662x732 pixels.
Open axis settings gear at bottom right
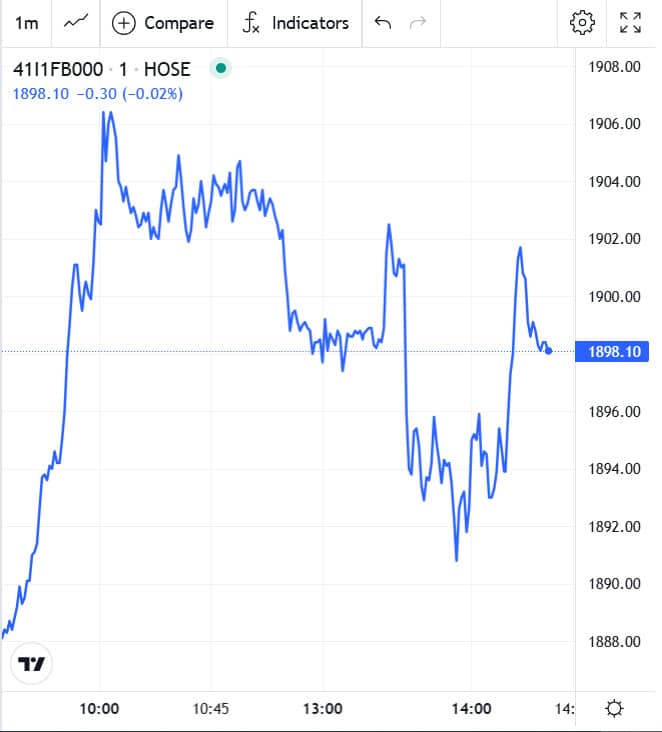[x=614, y=709]
